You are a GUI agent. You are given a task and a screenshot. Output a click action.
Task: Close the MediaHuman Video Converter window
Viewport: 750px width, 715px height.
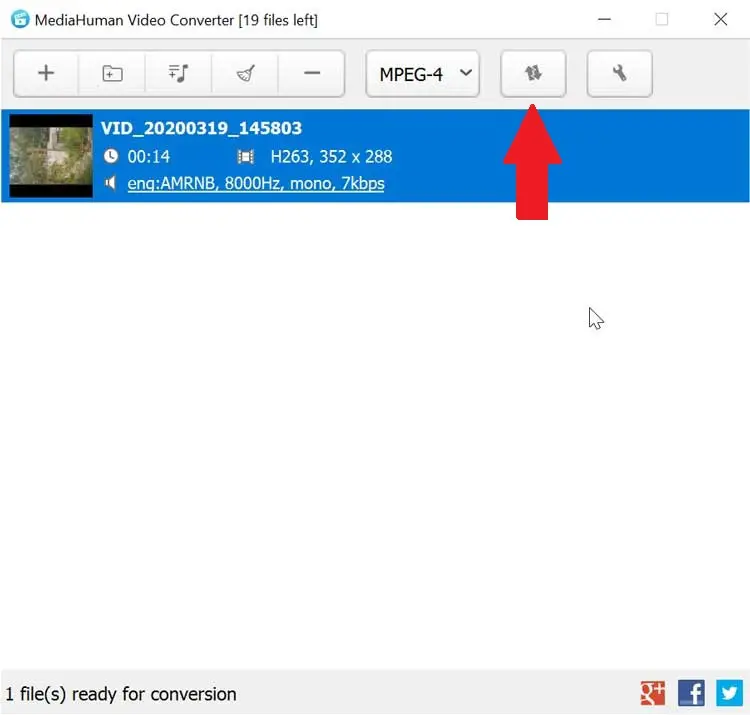(x=721, y=19)
